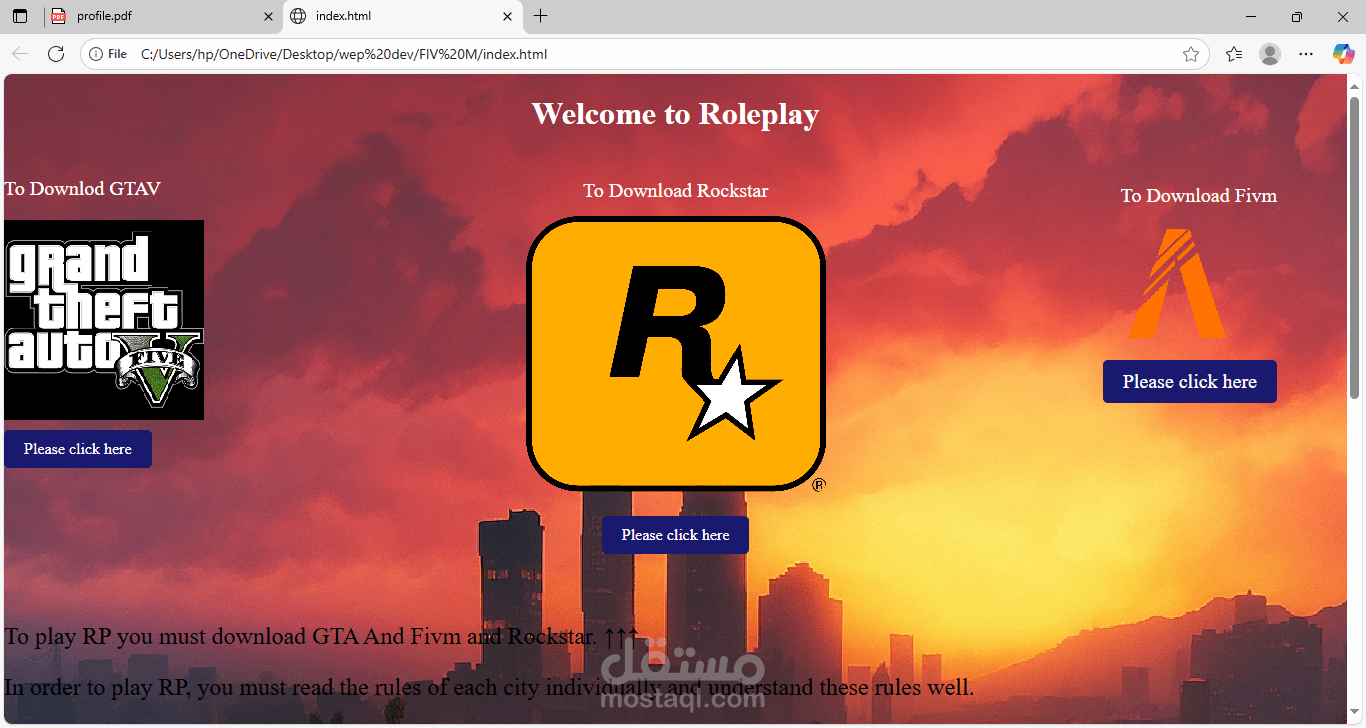Close the browser window
Screen dimensions: 1366x728
coord(1343,16)
